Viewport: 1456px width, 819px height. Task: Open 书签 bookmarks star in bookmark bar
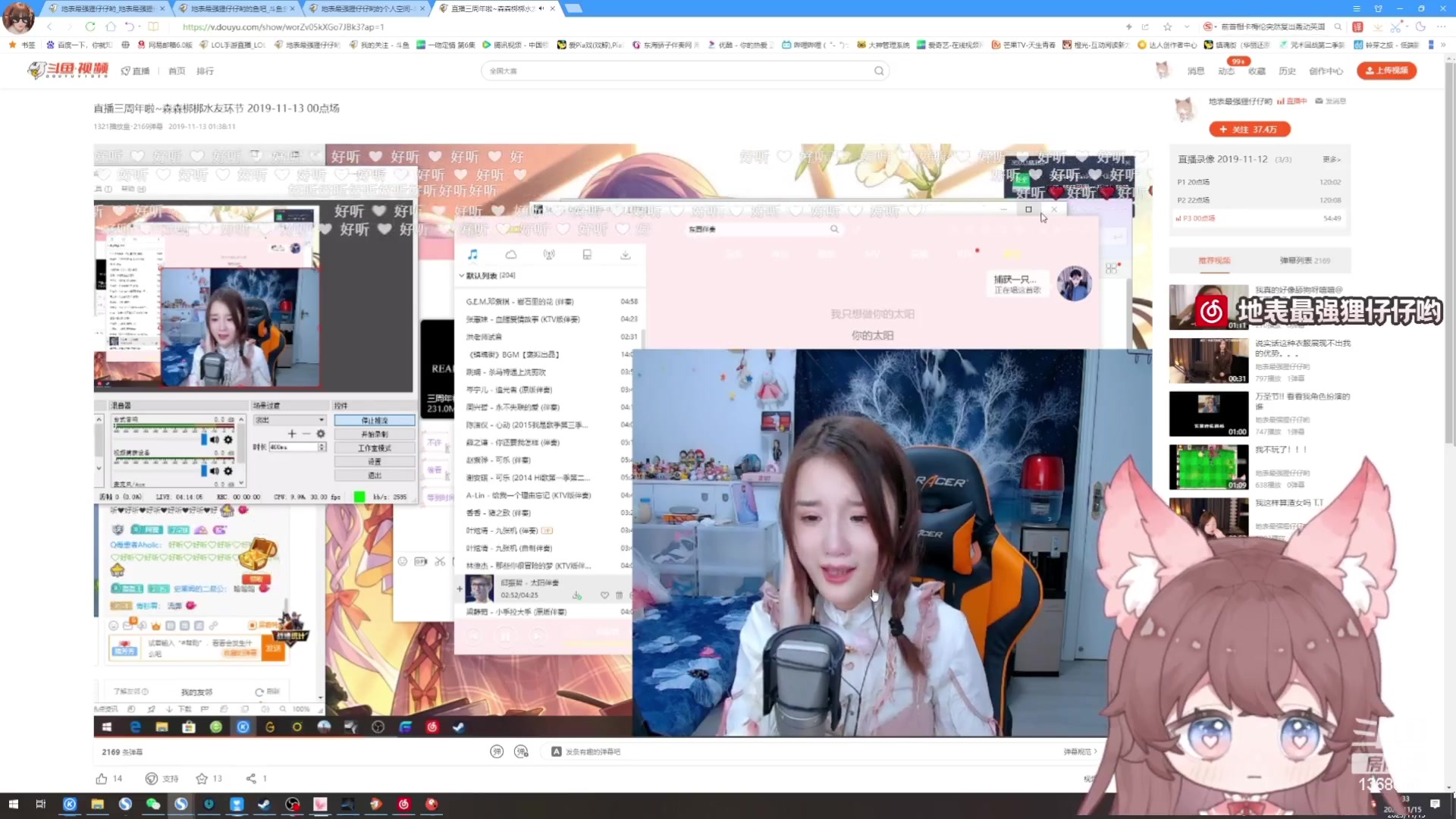pos(21,45)
